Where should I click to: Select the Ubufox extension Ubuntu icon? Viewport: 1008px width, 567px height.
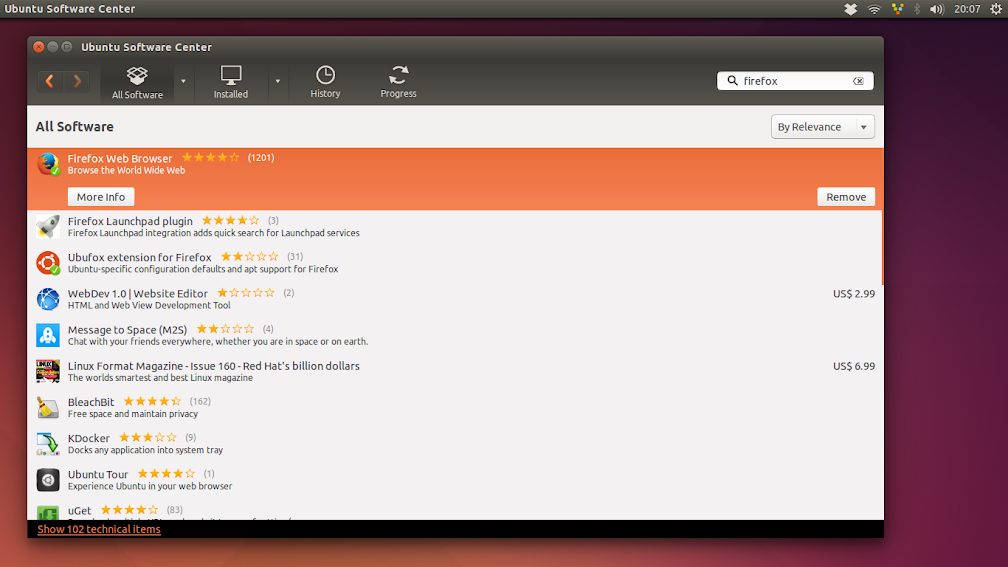coord(48,263)
